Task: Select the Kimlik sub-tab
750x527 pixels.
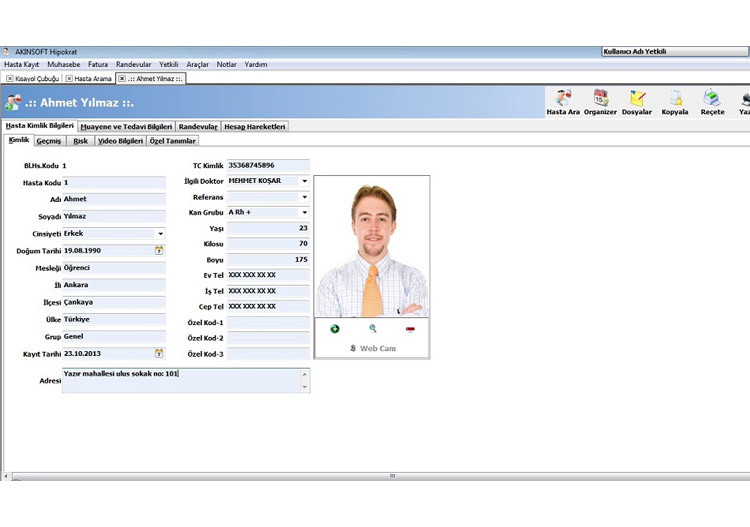Action: point(19,140)
